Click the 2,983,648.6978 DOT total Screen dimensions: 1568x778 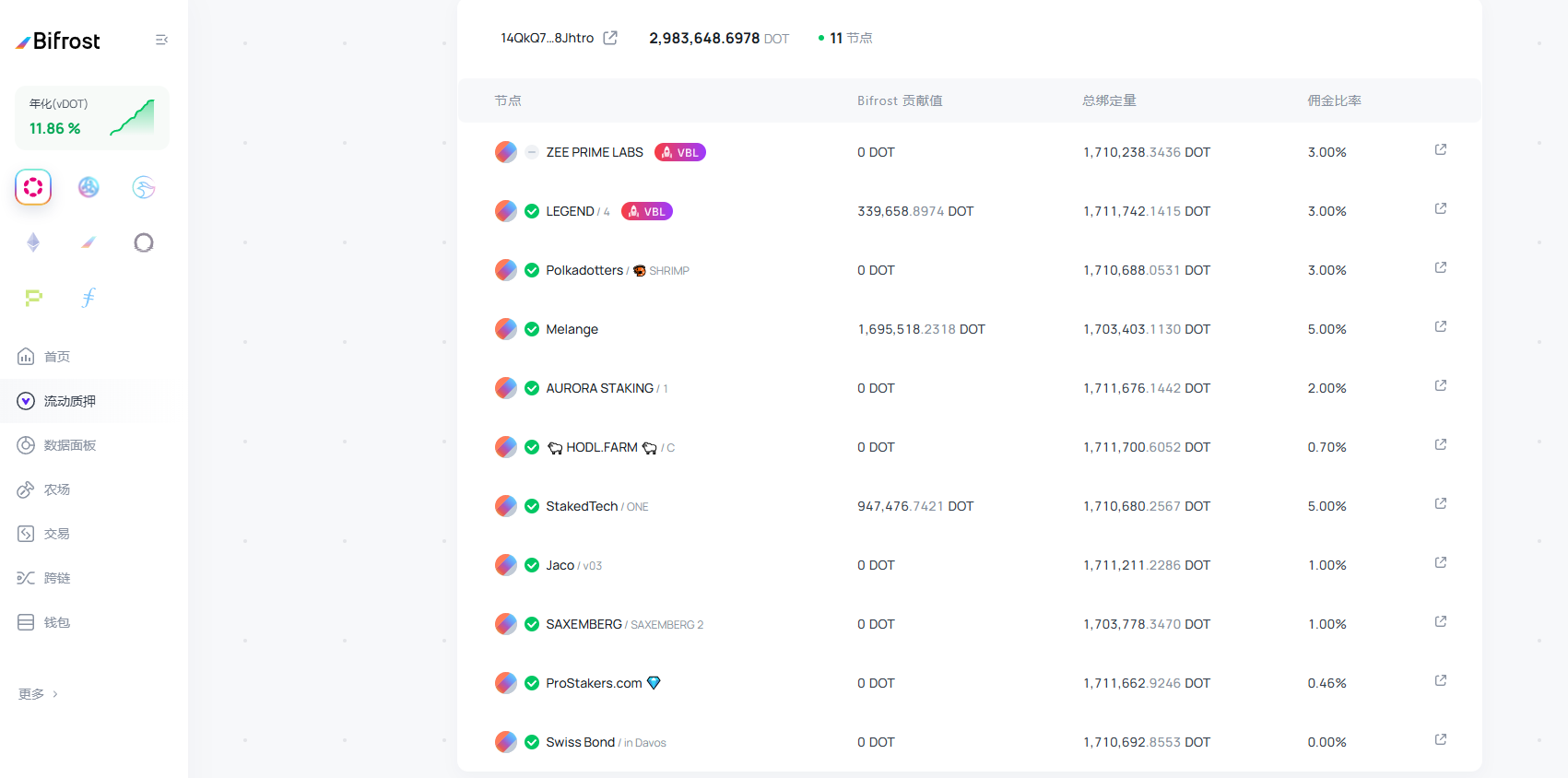tap(719, 38)
